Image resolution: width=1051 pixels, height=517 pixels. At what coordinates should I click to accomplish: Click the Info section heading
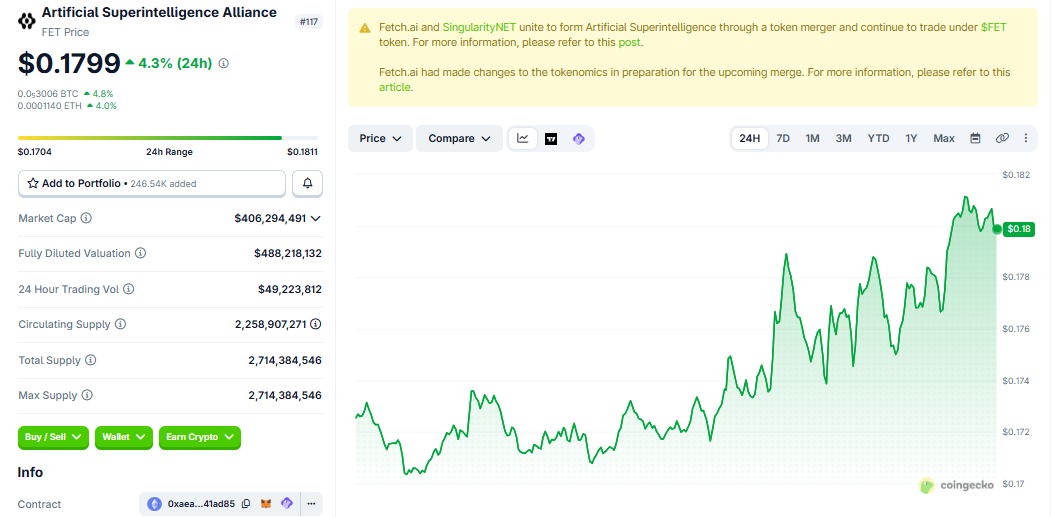click(x=30, y=472)
